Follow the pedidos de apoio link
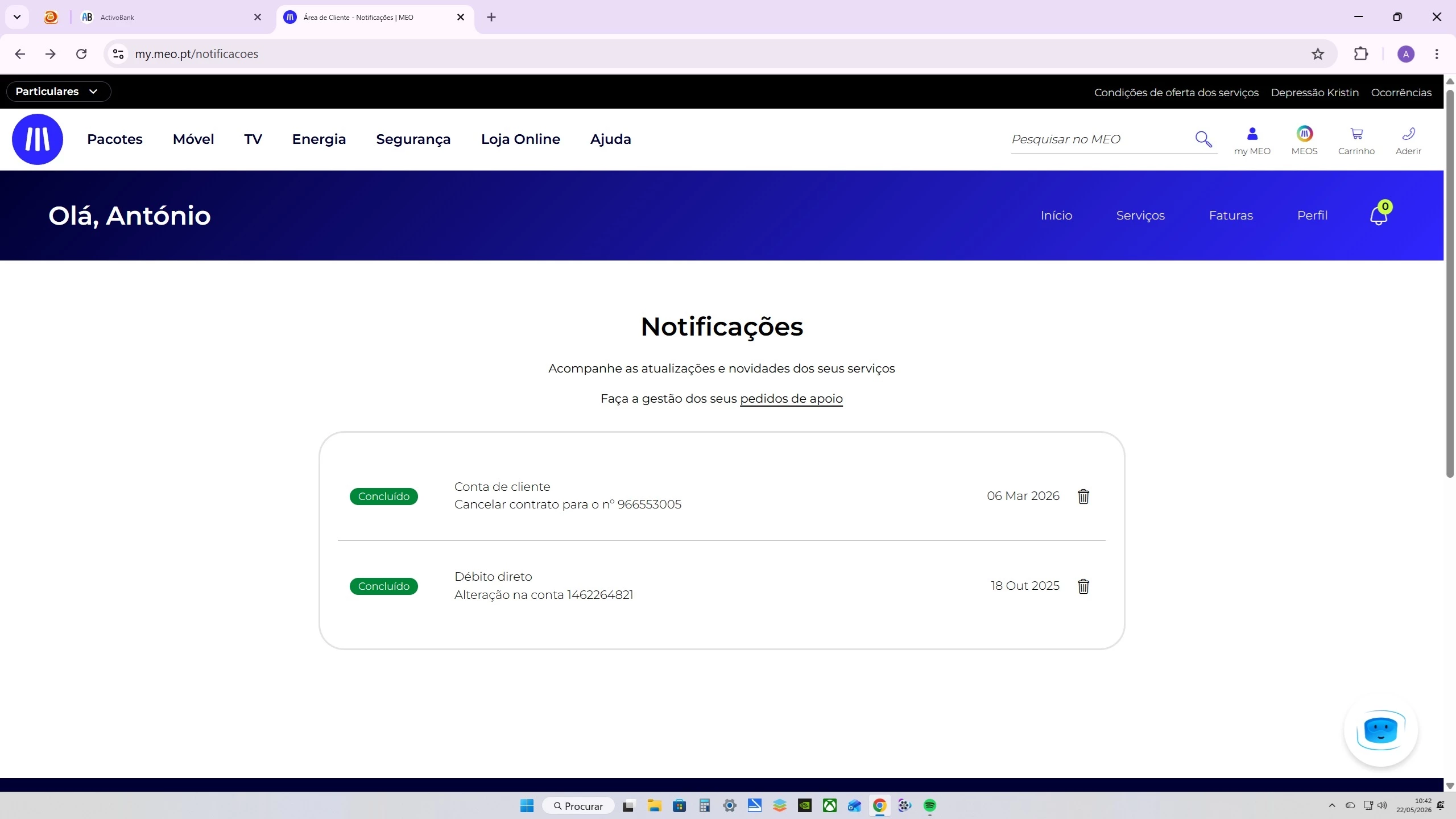This screenshot has height=819, width=1456. pyautogui.click(x=791, y=399)
